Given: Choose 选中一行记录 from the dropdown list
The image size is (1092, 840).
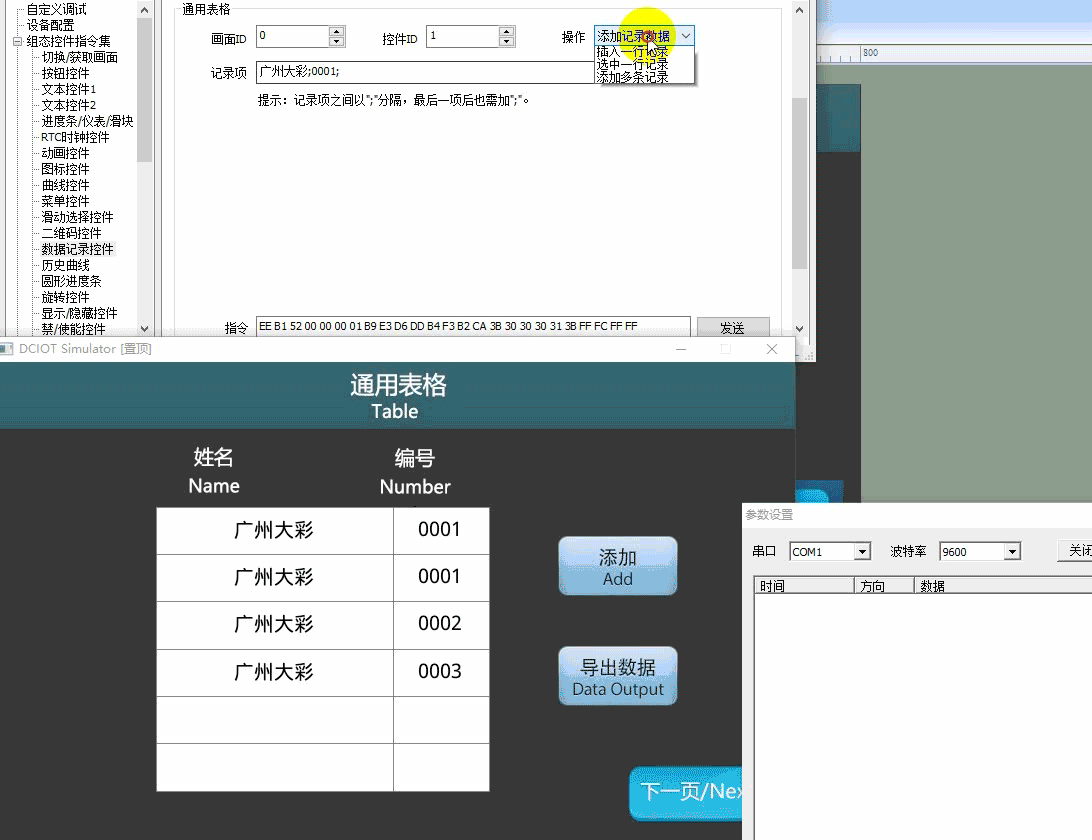Looking at the screenshot, I should click(x=632, y=65).
